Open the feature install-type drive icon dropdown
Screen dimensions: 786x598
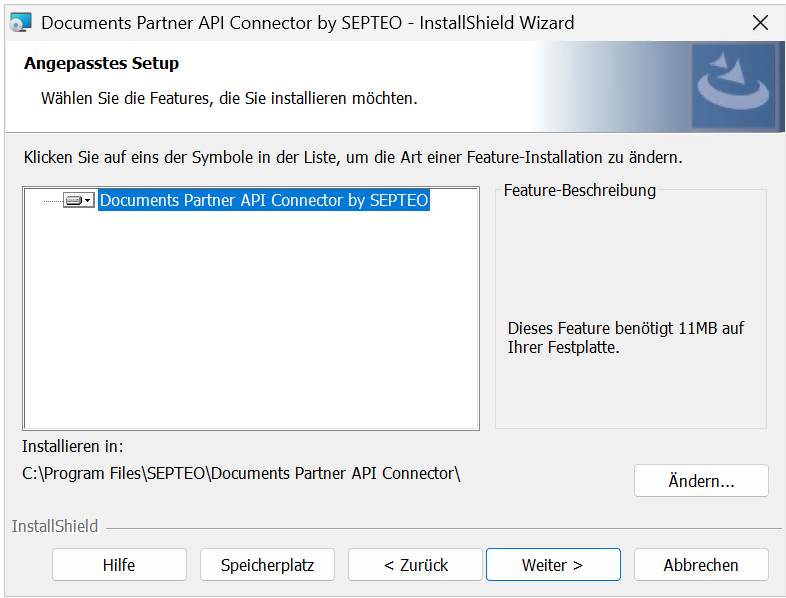(x=79, y=201)
